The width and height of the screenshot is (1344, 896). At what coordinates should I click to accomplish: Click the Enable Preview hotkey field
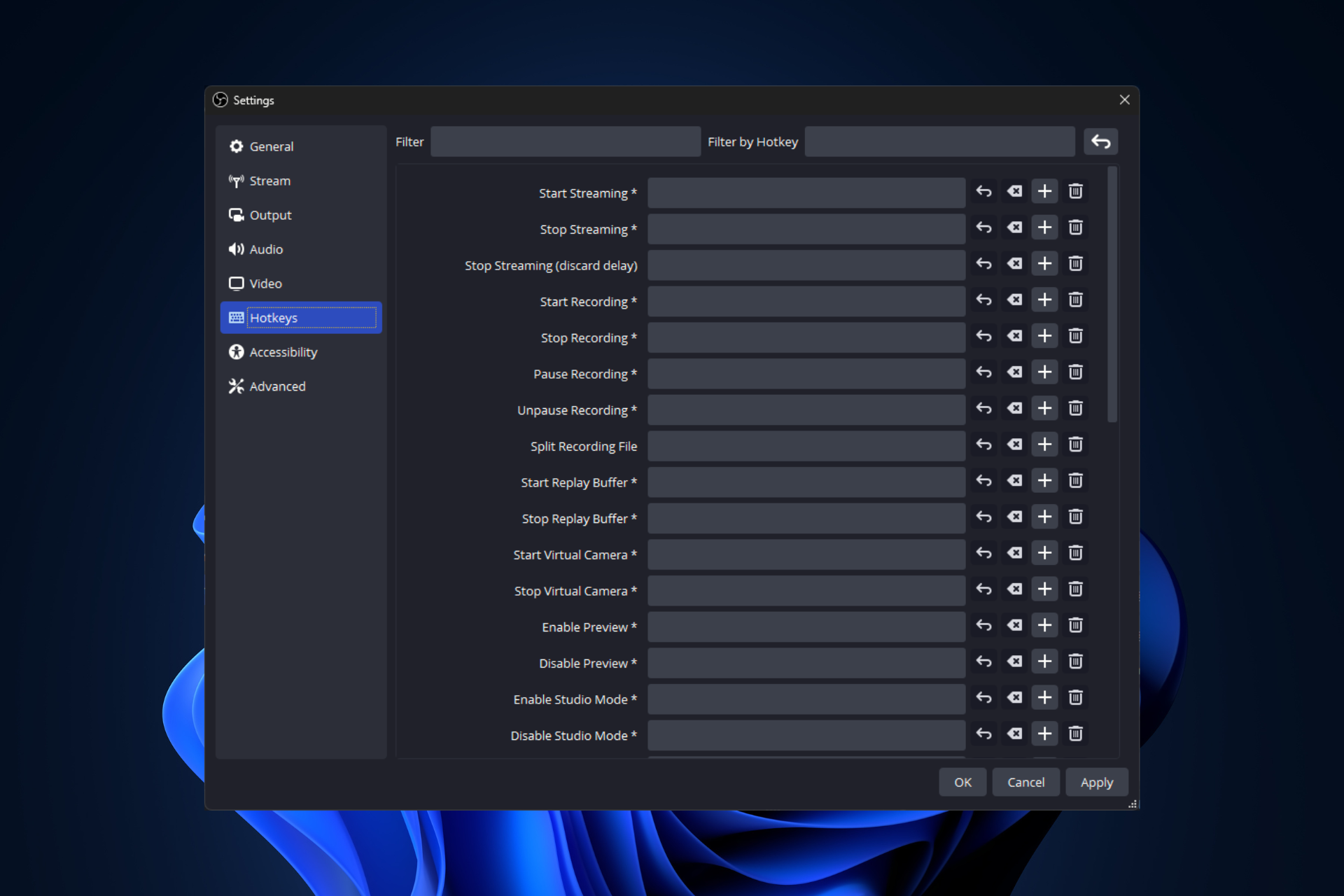click(806, 626)
